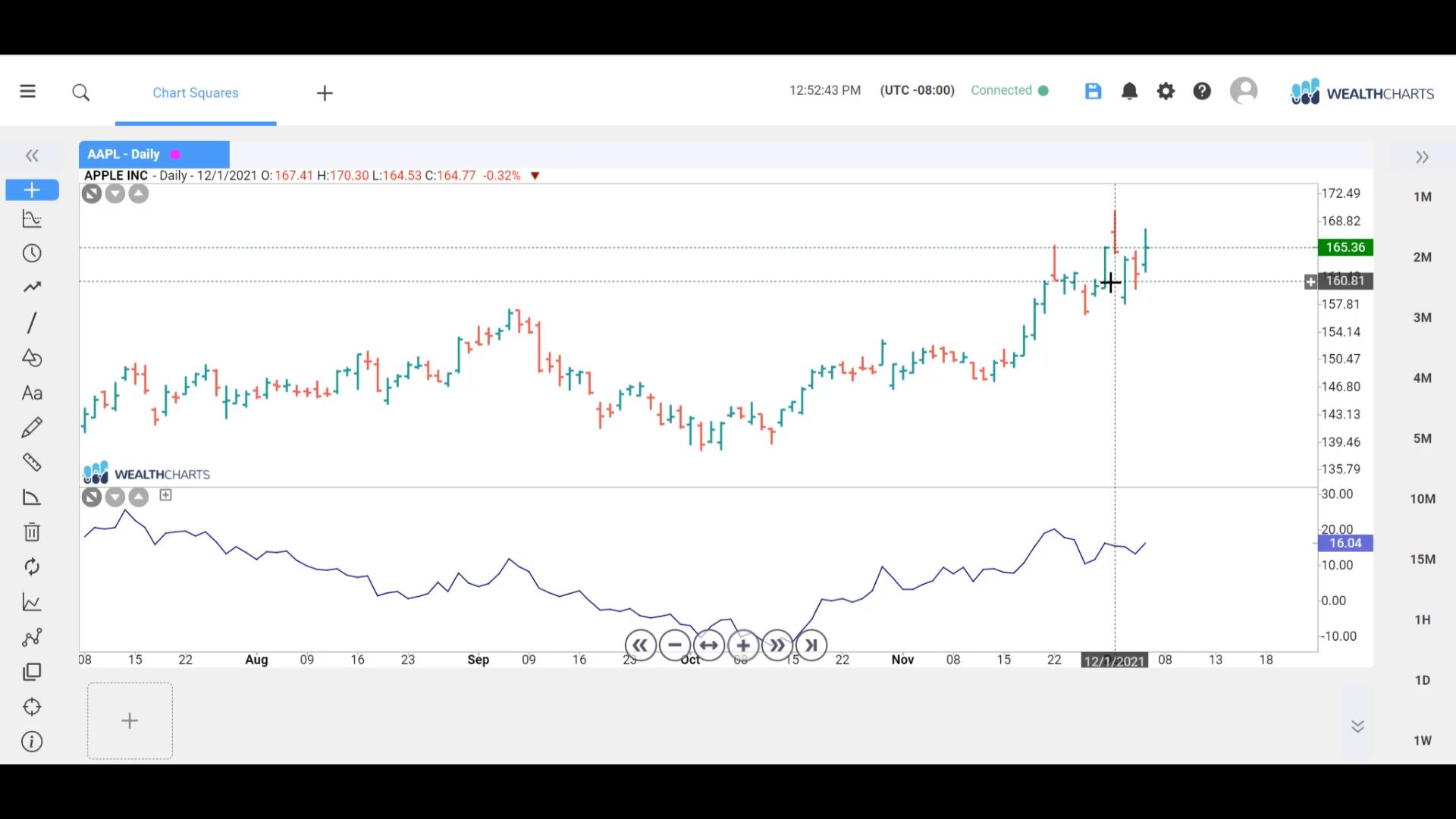Image resolution: width=1456 pixels, height=819 pixels.
Task: Select the 1M timeframe
Action: pyautogui.click(x=1423, y=196)
